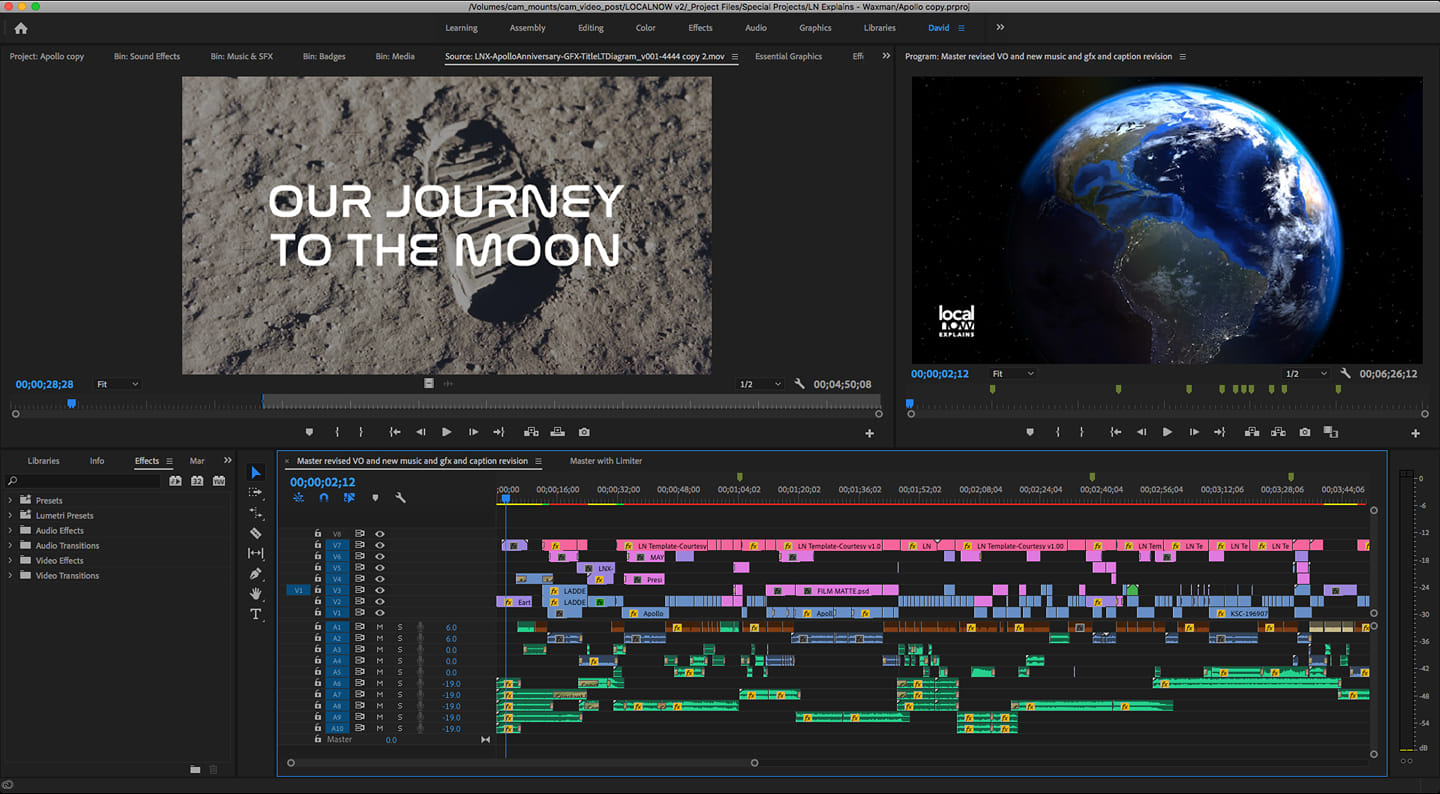The width and height of the screenshot is (1440, 794).
Task: Select the Pen tool
Action: (x=256, y=574)
